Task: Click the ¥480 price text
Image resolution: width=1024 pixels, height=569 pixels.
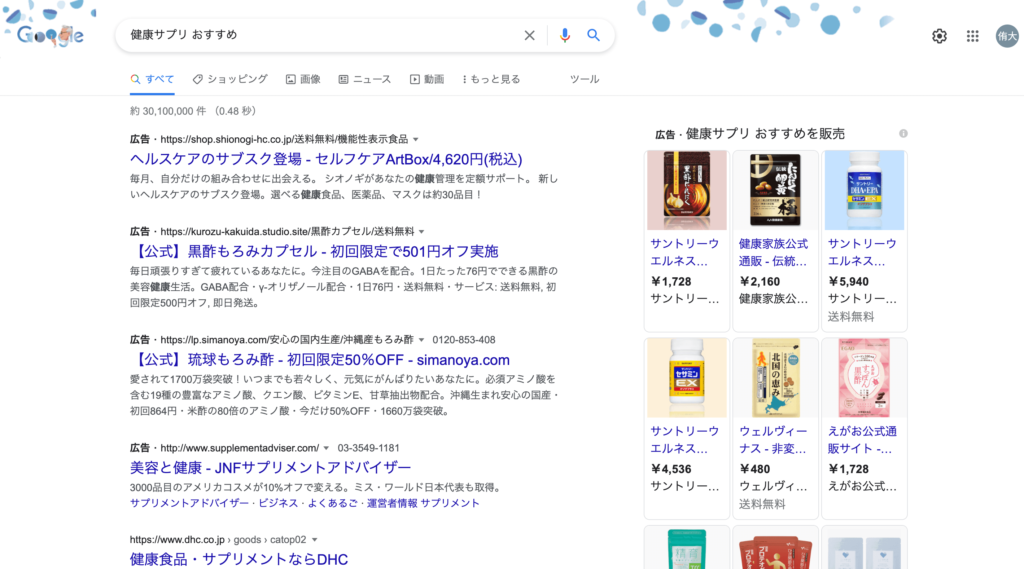Action: (x=754, y=469)
